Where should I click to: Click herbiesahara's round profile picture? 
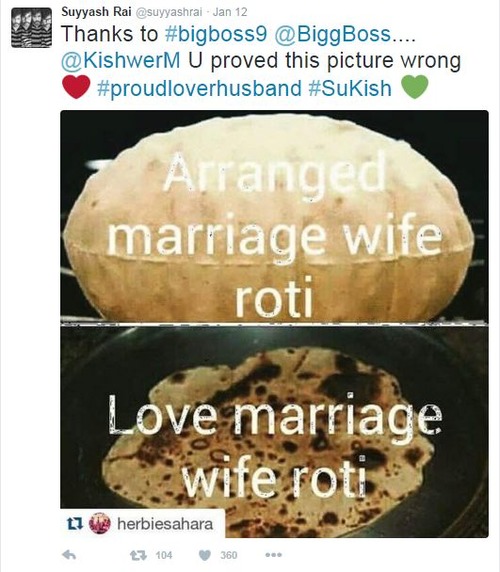[100, 523]
